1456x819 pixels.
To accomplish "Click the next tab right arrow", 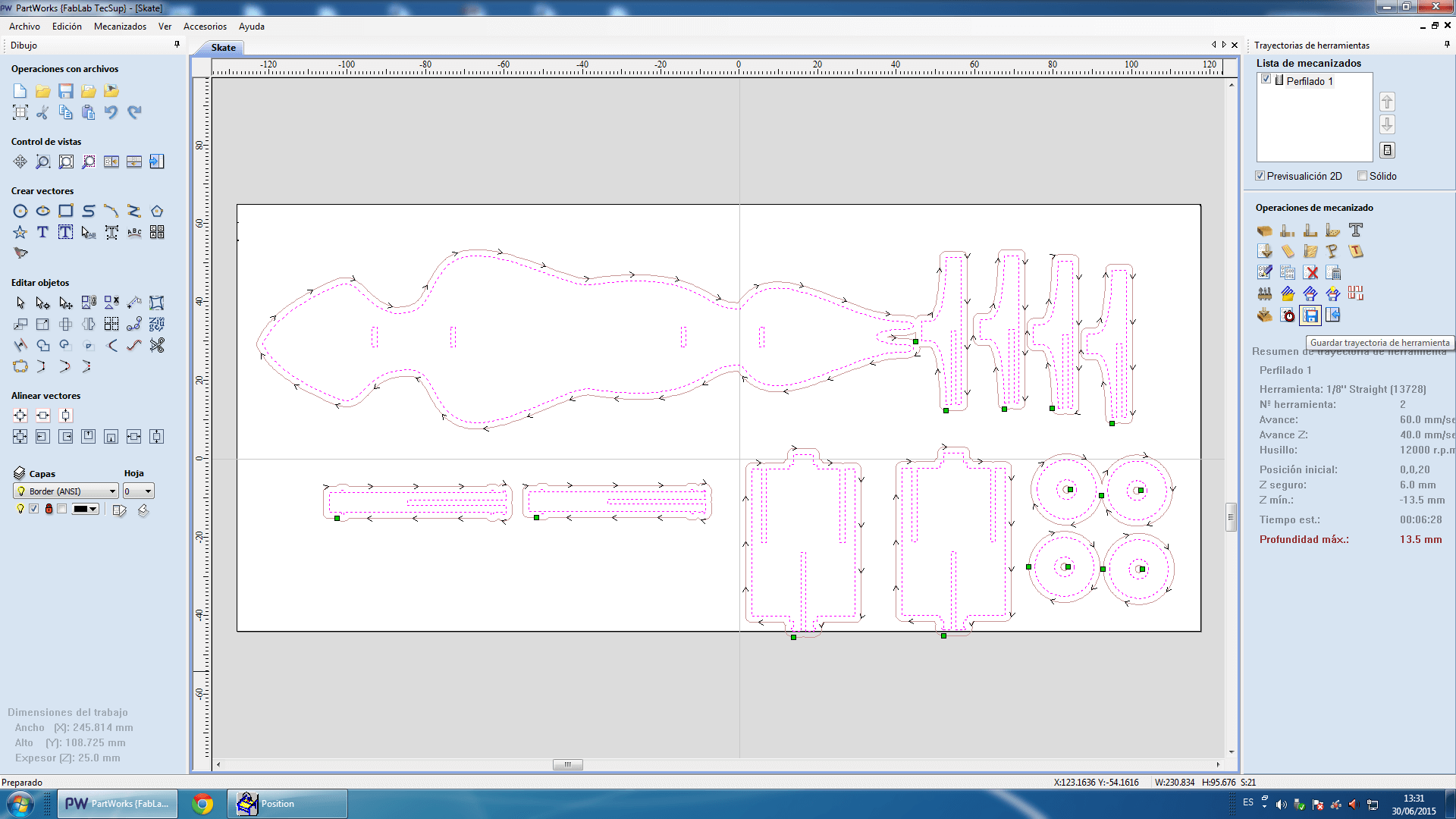I will (x=1224, y=45).
